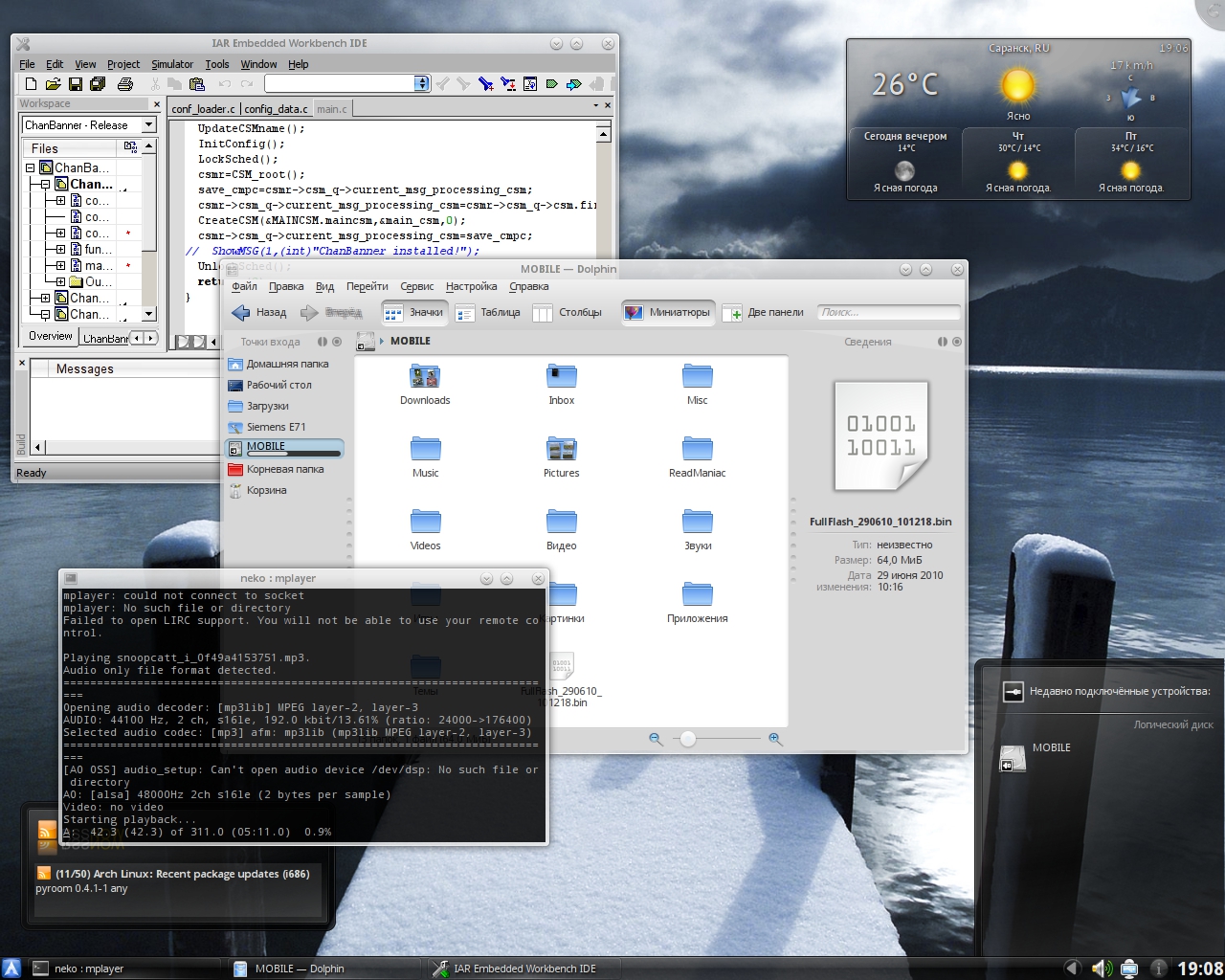Switch Dolphin to Значки icon view
Screen dimensions: 1225x980
(x=413, y=312)
